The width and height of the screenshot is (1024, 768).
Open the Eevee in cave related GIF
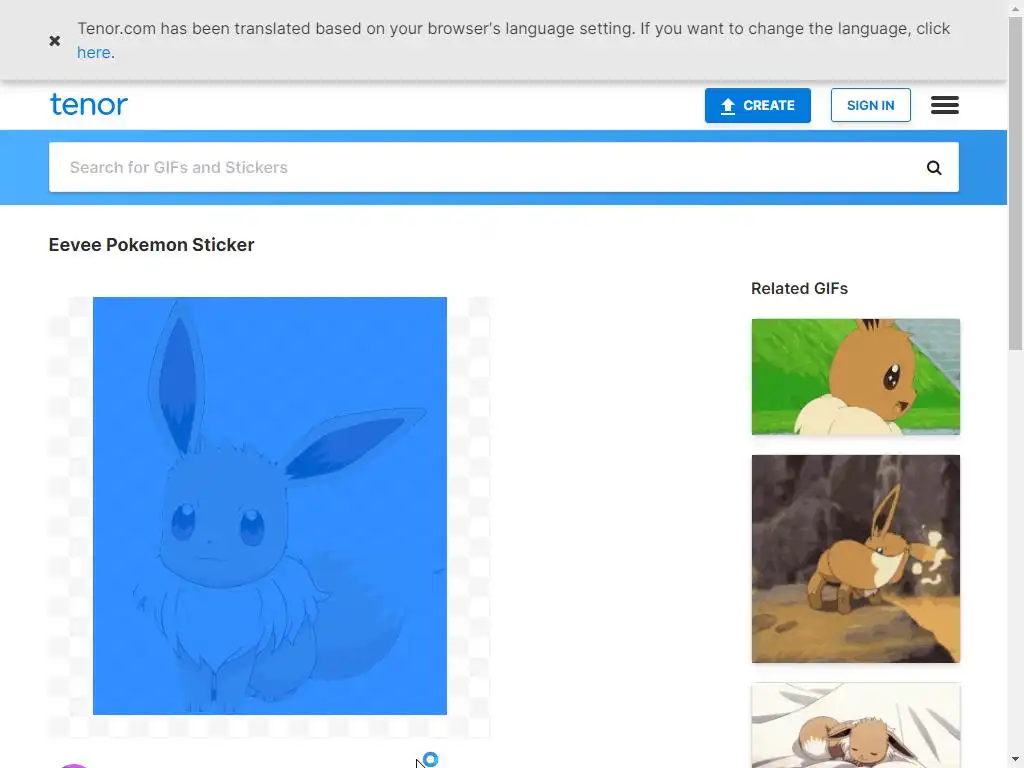(x=856, y=559)
